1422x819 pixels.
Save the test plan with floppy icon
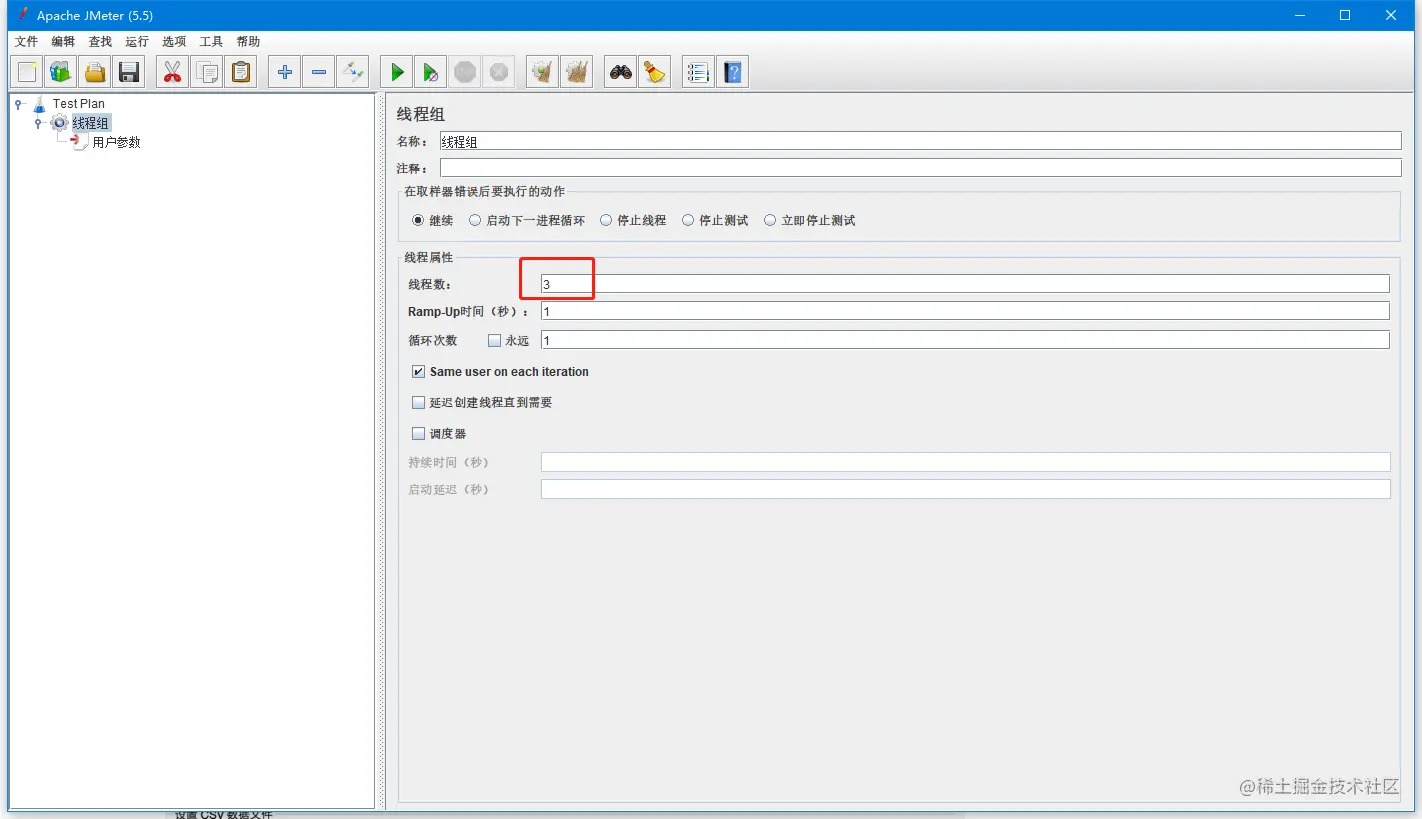click(129, 72)
